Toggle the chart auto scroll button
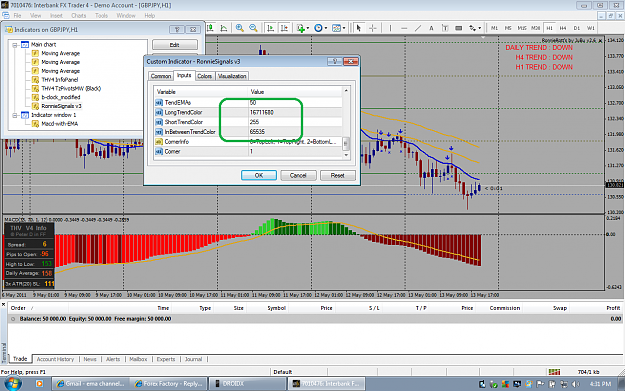This screenshot has height=391, width=625. [x=270, y=28]
